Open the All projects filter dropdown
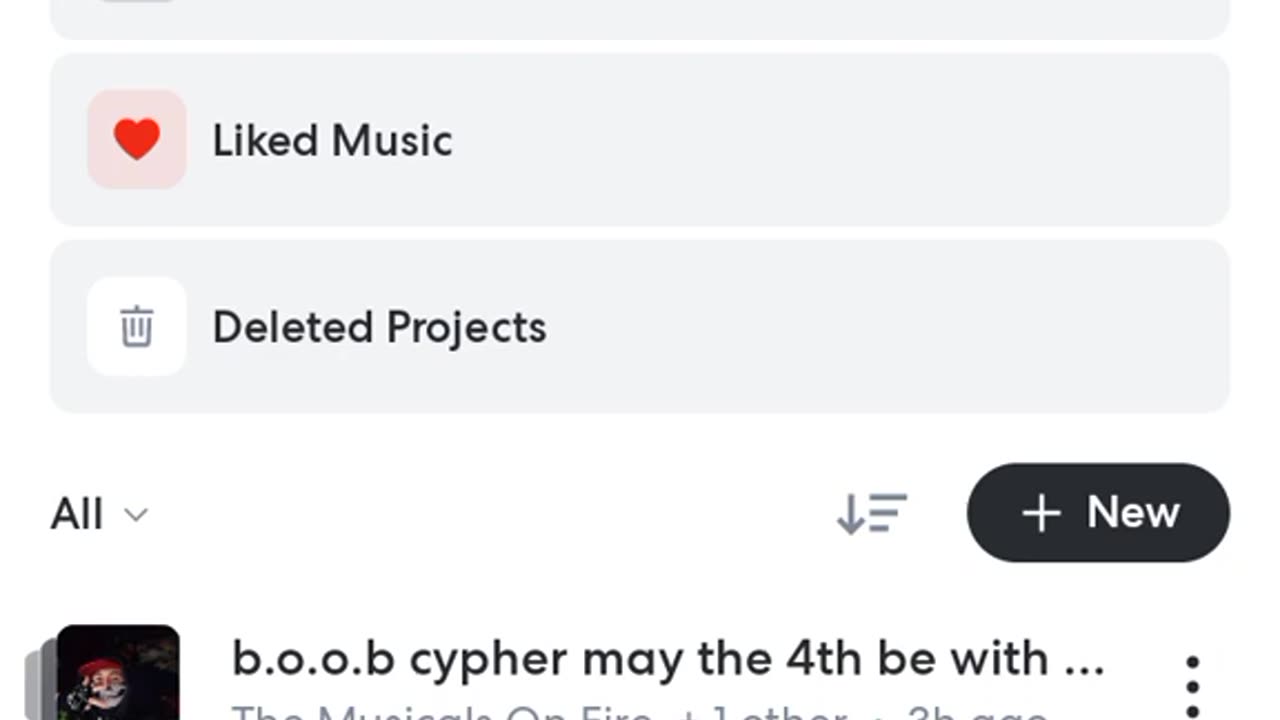 click(x=99, y=514)
